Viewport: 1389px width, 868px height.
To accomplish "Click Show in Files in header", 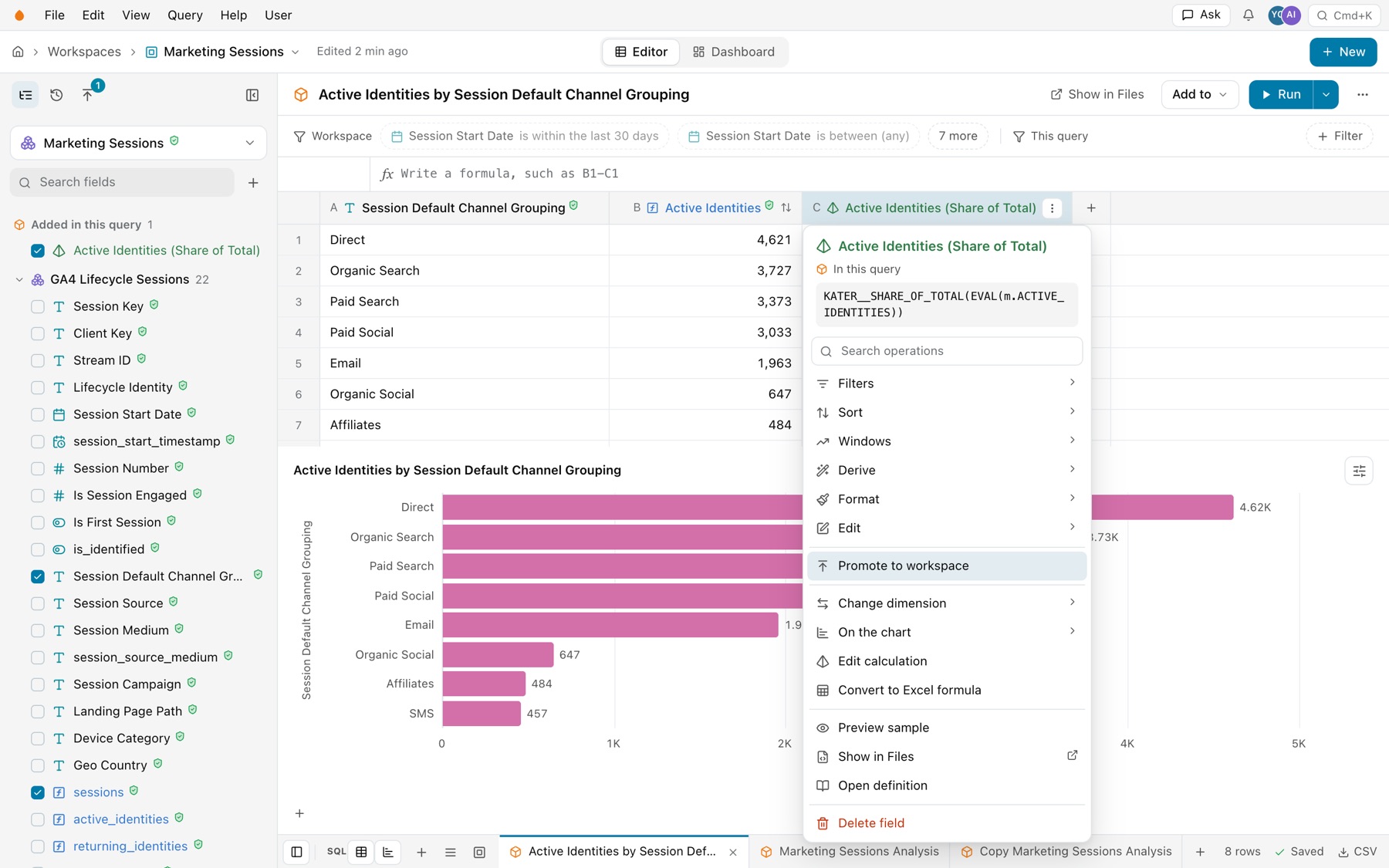I will coord(1097,94).
